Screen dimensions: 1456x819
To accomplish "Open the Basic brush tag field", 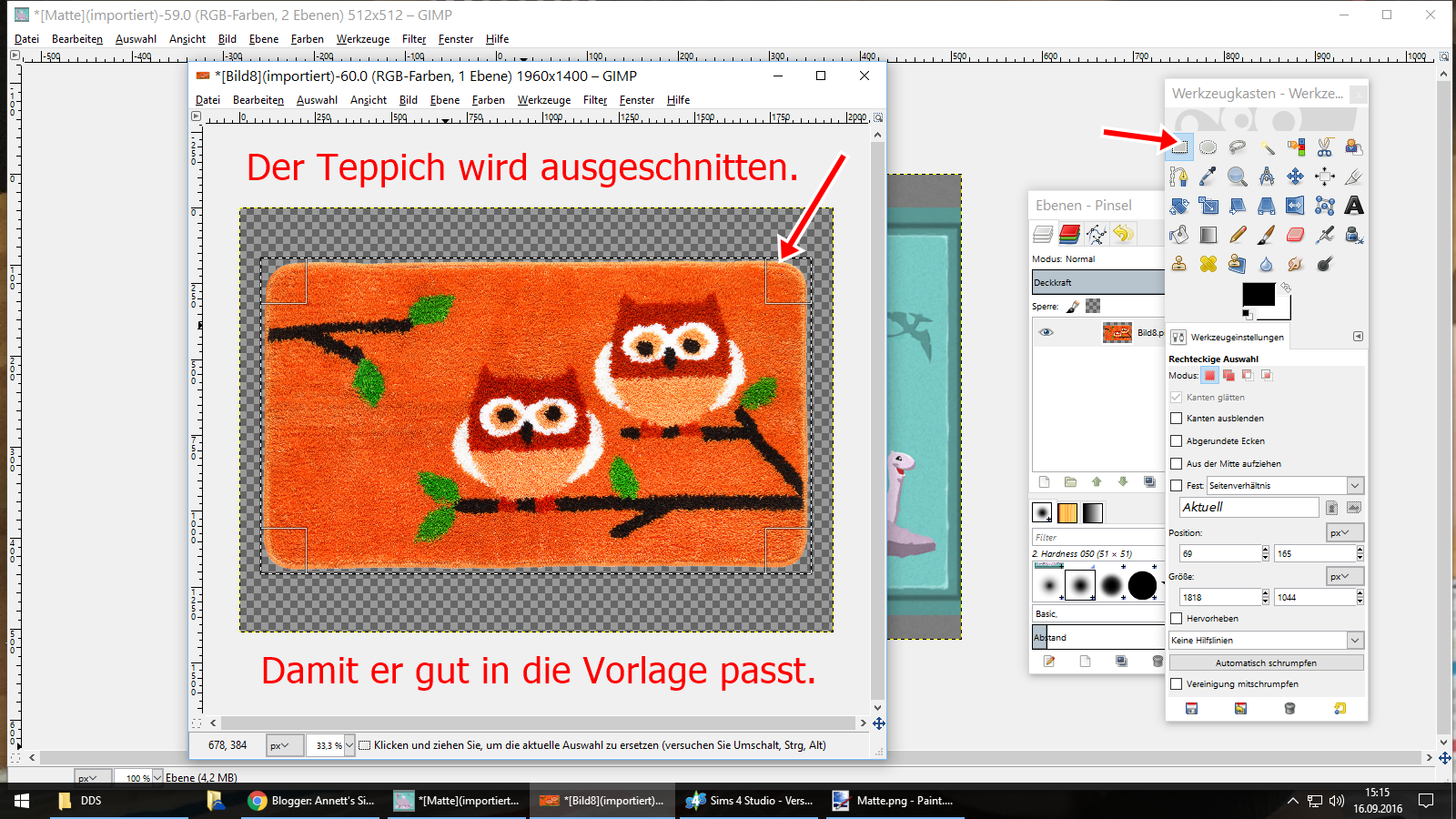I will coord(1097,614).
